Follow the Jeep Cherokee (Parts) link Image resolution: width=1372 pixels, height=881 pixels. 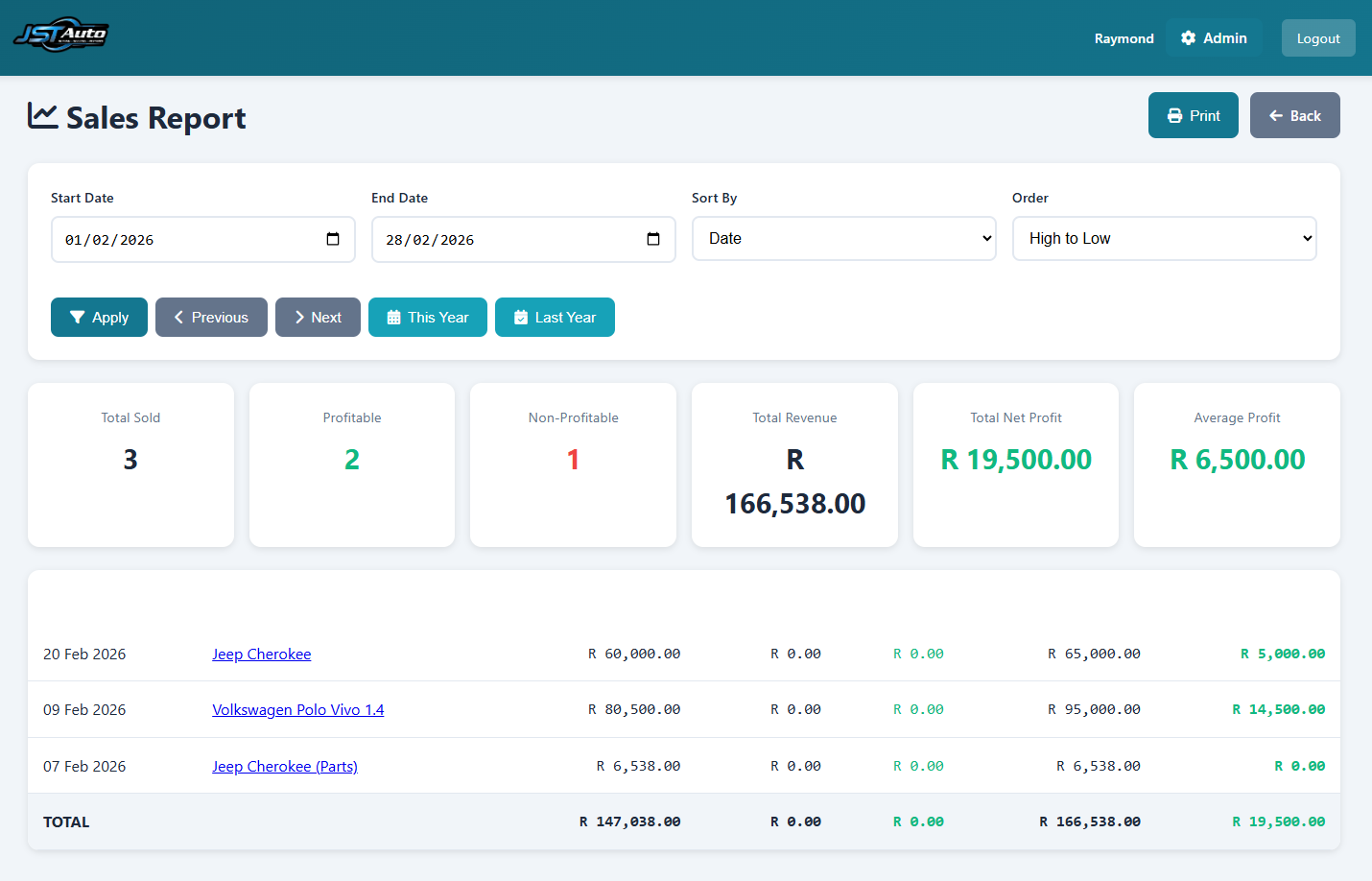284,766
